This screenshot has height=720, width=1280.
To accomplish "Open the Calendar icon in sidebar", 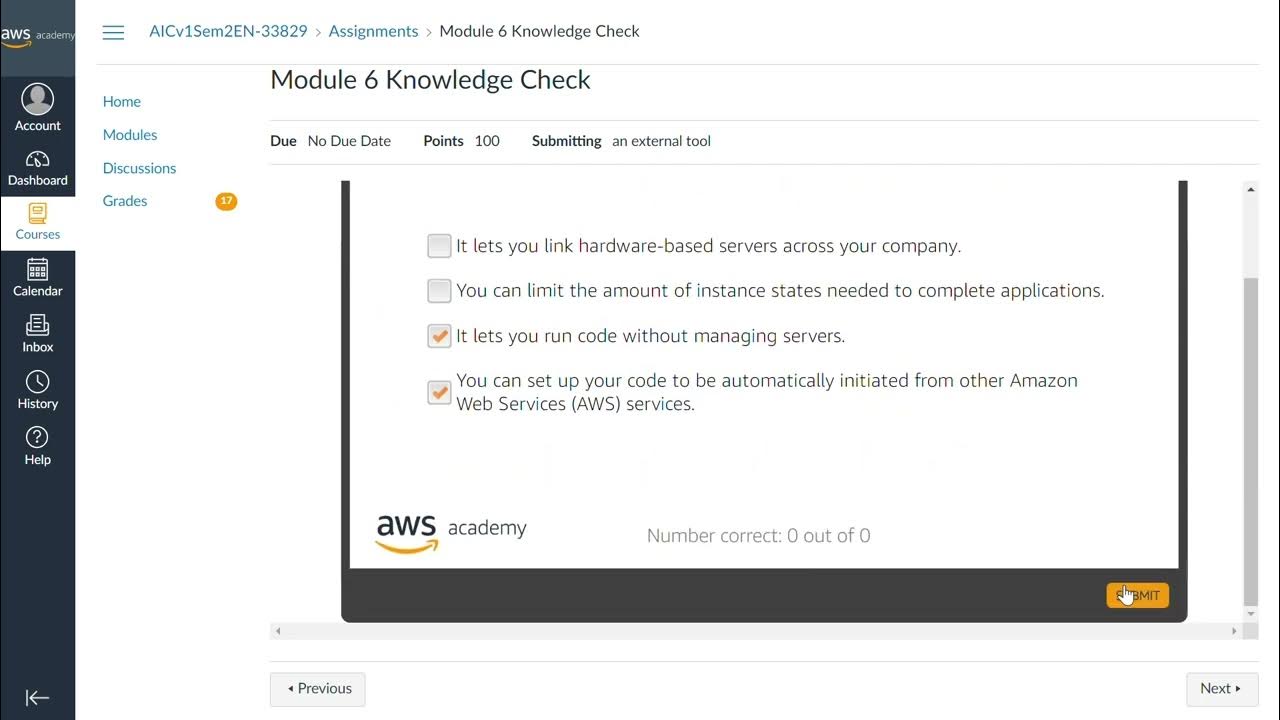I will pos(37,270).
